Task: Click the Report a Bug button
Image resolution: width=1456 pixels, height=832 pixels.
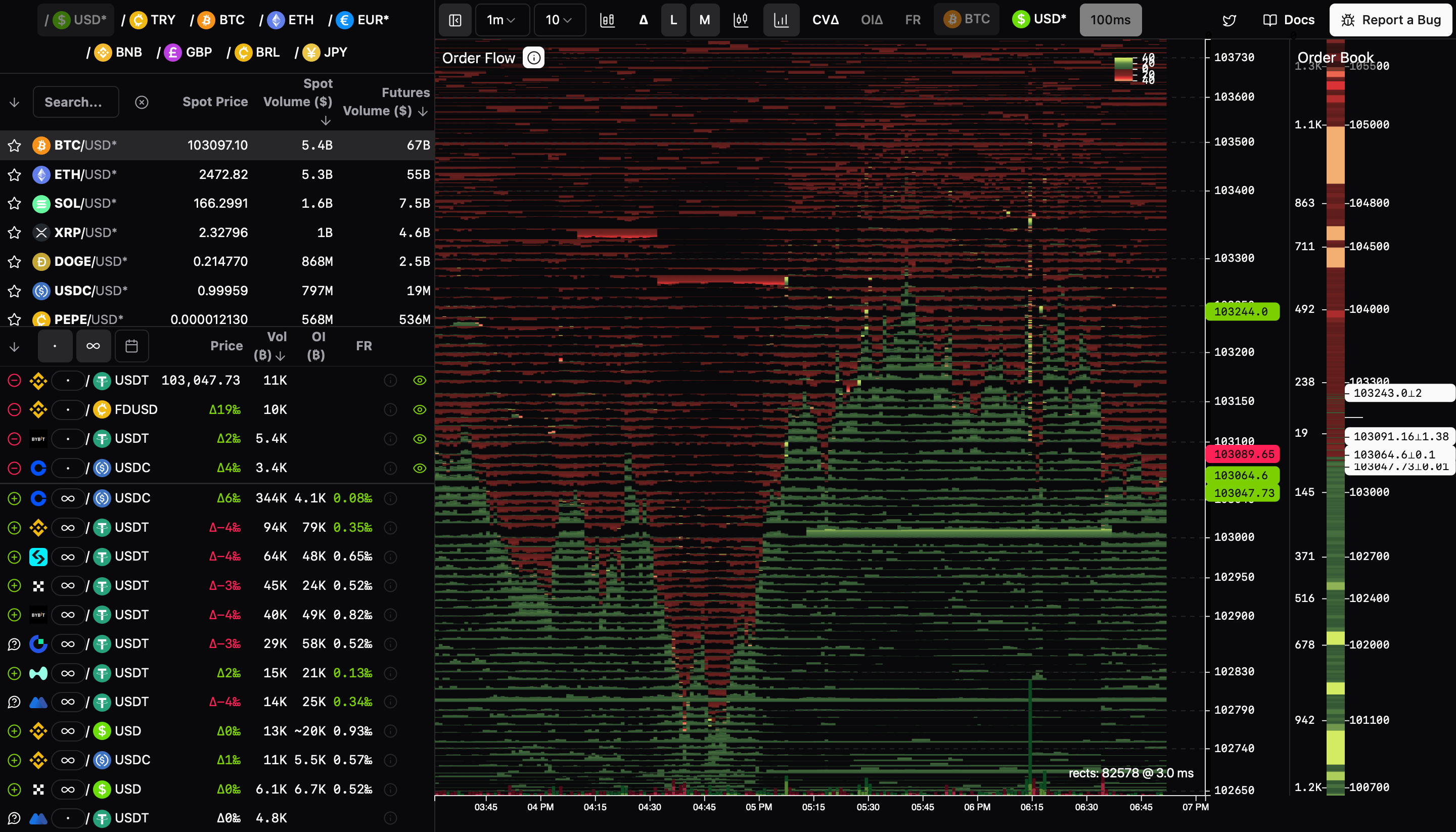Action: [1391, 20]
